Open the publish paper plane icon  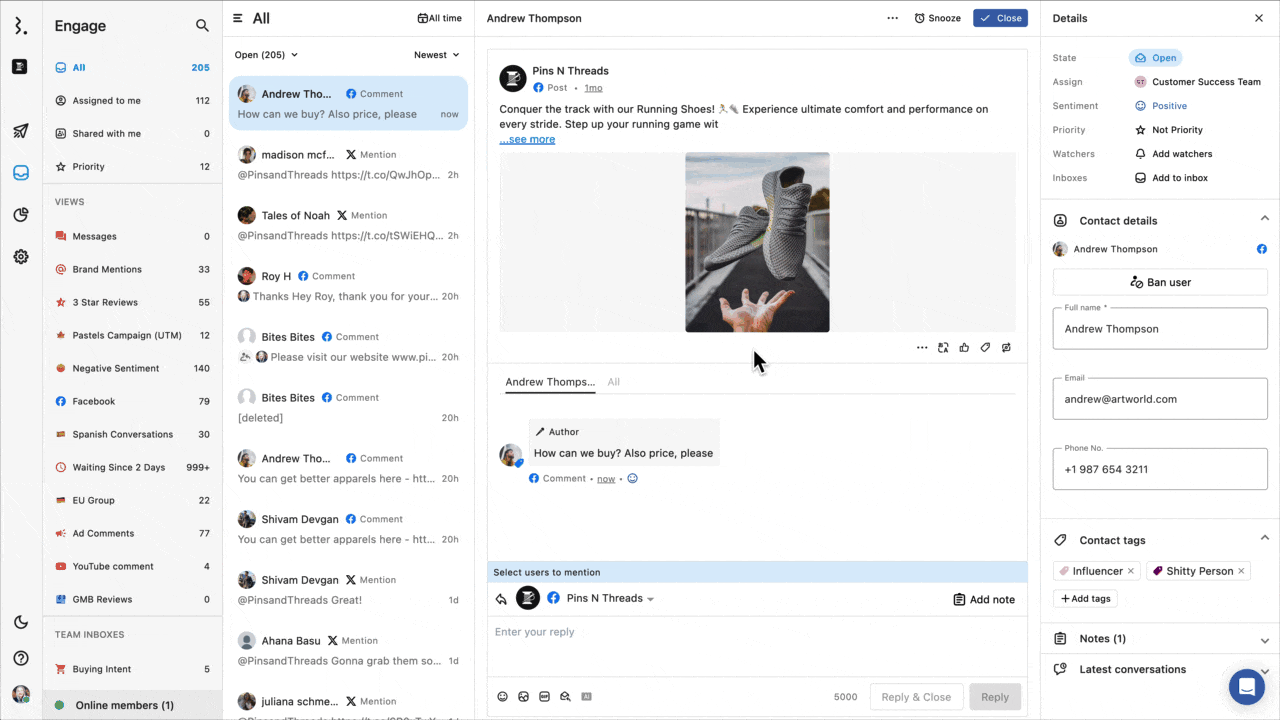click(20, 131)
